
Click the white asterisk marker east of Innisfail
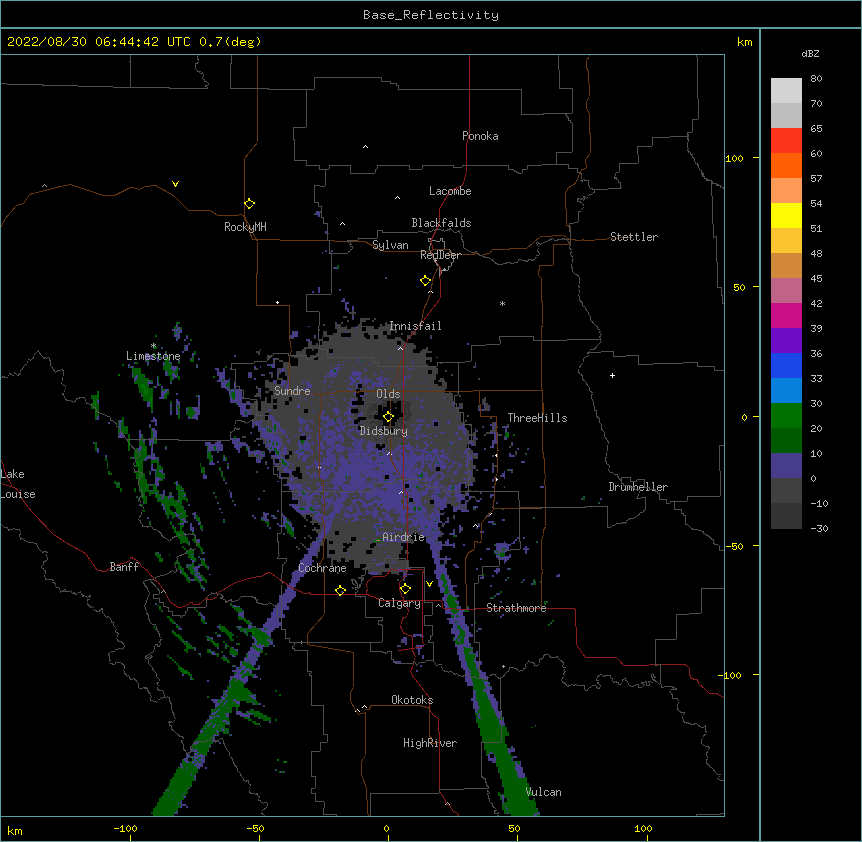502,303
